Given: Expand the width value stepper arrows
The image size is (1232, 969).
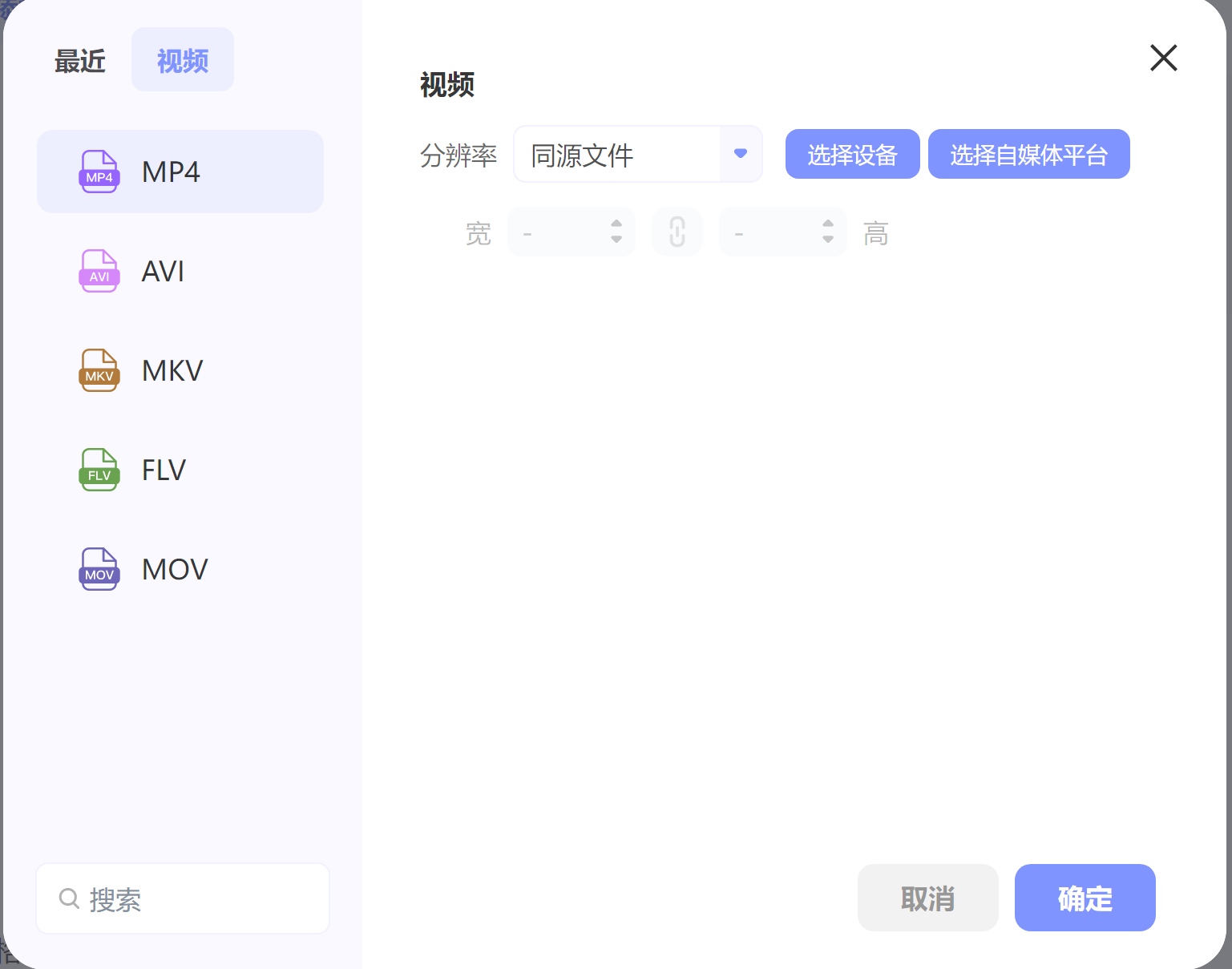Looking at the screenshot, I should tap(616, 232).
